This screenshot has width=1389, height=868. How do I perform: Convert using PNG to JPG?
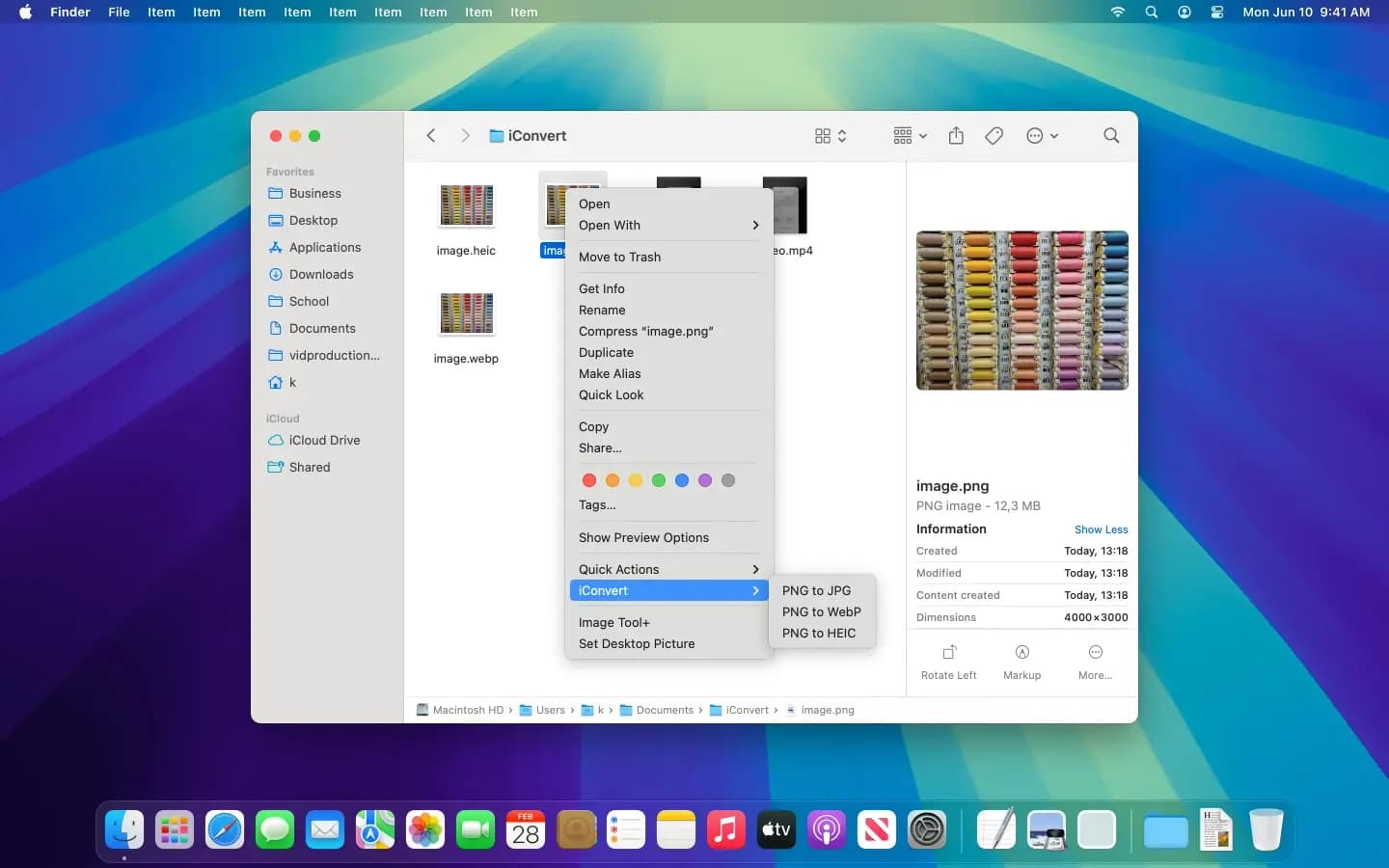pos(822,591)
